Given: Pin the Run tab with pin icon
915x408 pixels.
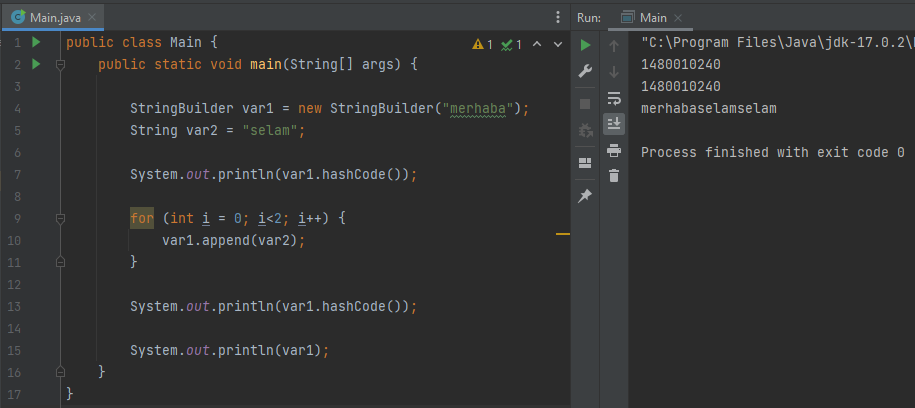Looking at the screenshot, I should pyautogui.click(x=586, y=196).
